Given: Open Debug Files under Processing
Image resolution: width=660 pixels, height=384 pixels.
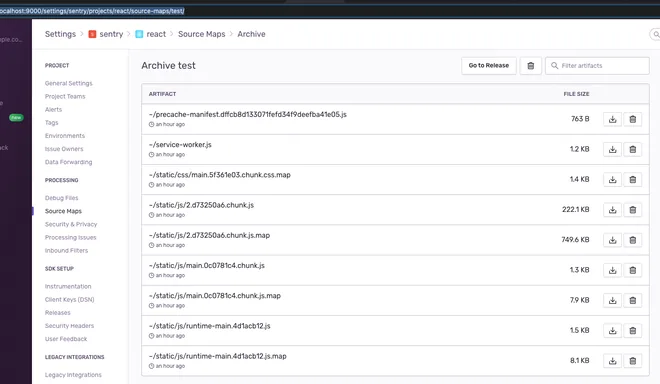Looking at the screenshot, I should click(61, 198).
